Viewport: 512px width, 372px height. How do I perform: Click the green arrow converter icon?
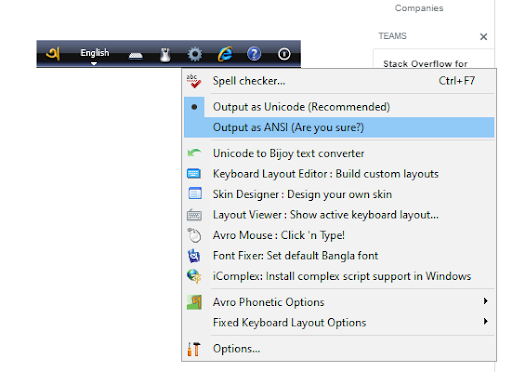[x=194, y=153]
